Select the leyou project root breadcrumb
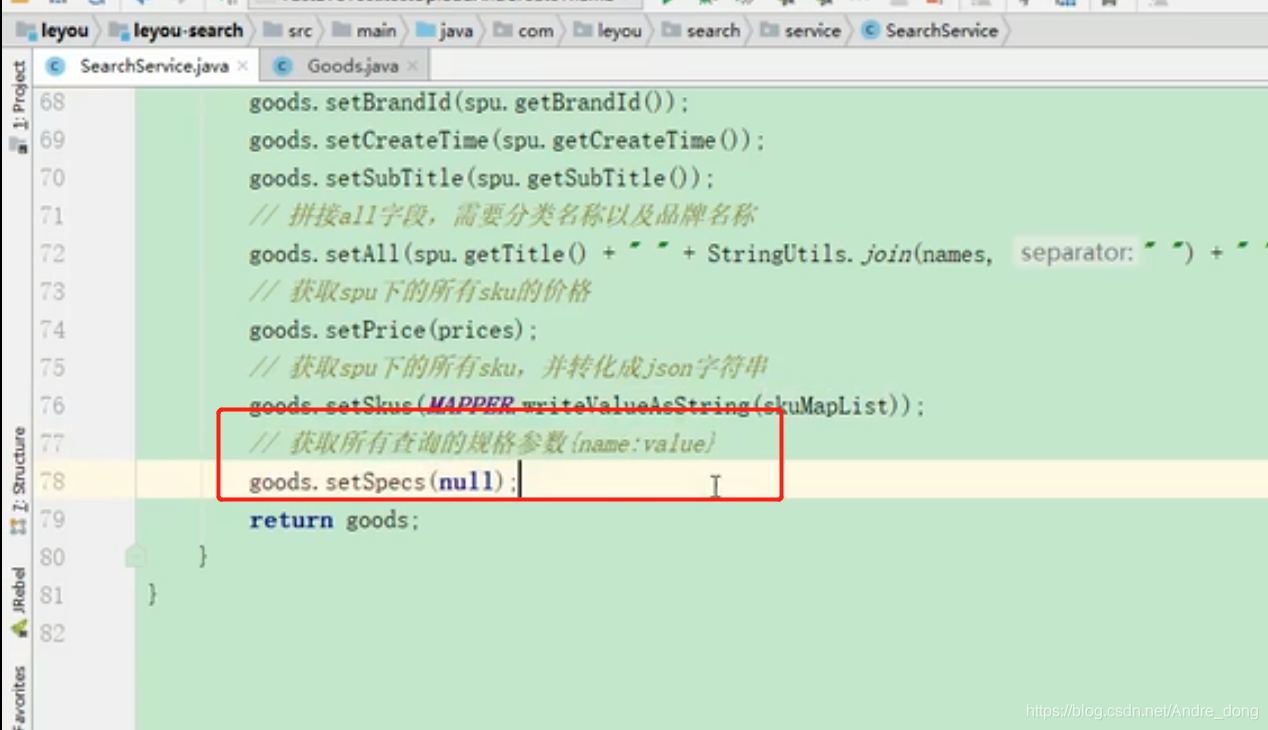1268x730 pixels. [54, 31]
